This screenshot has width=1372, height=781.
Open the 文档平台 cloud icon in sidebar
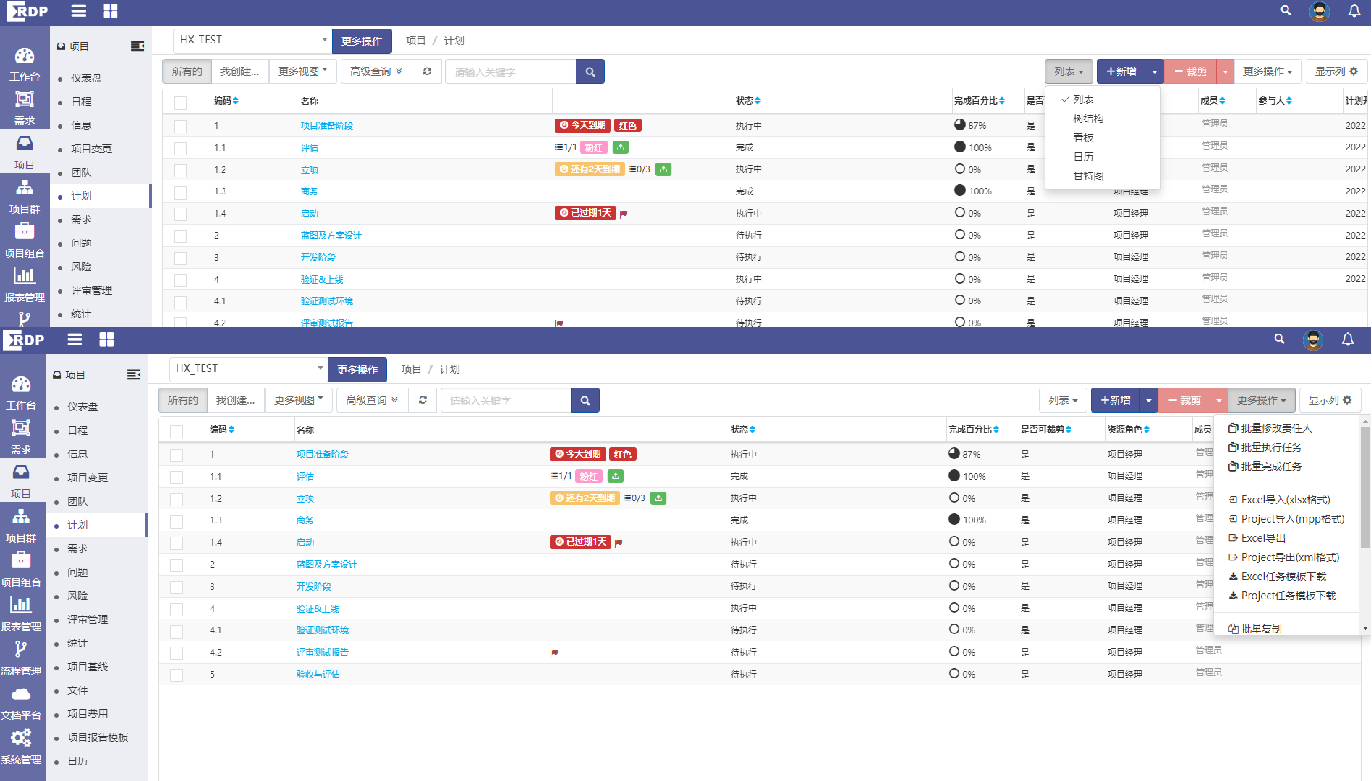[x=22, y=694]
